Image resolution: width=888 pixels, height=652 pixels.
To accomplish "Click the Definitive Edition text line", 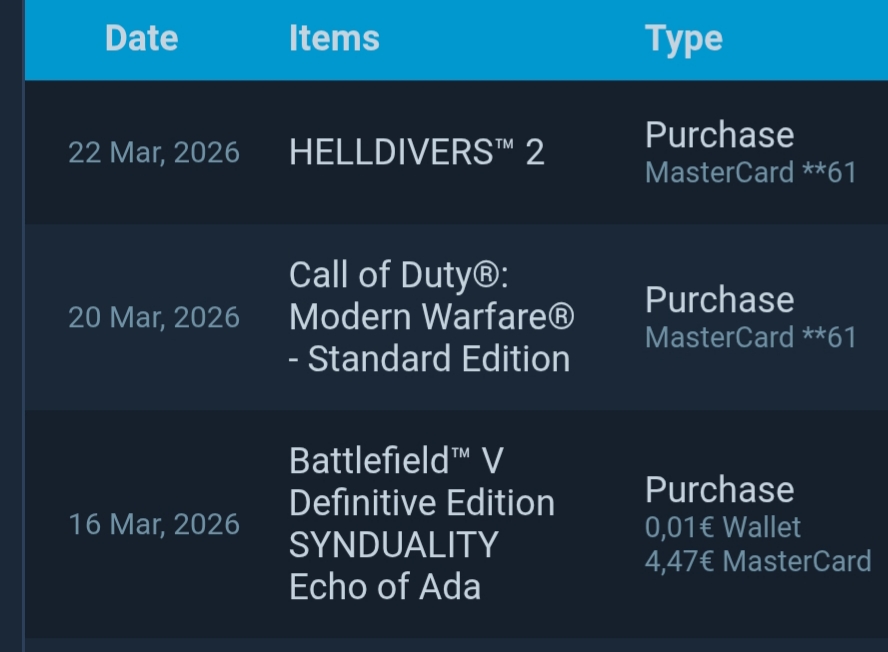I will [x=422, y=503].
